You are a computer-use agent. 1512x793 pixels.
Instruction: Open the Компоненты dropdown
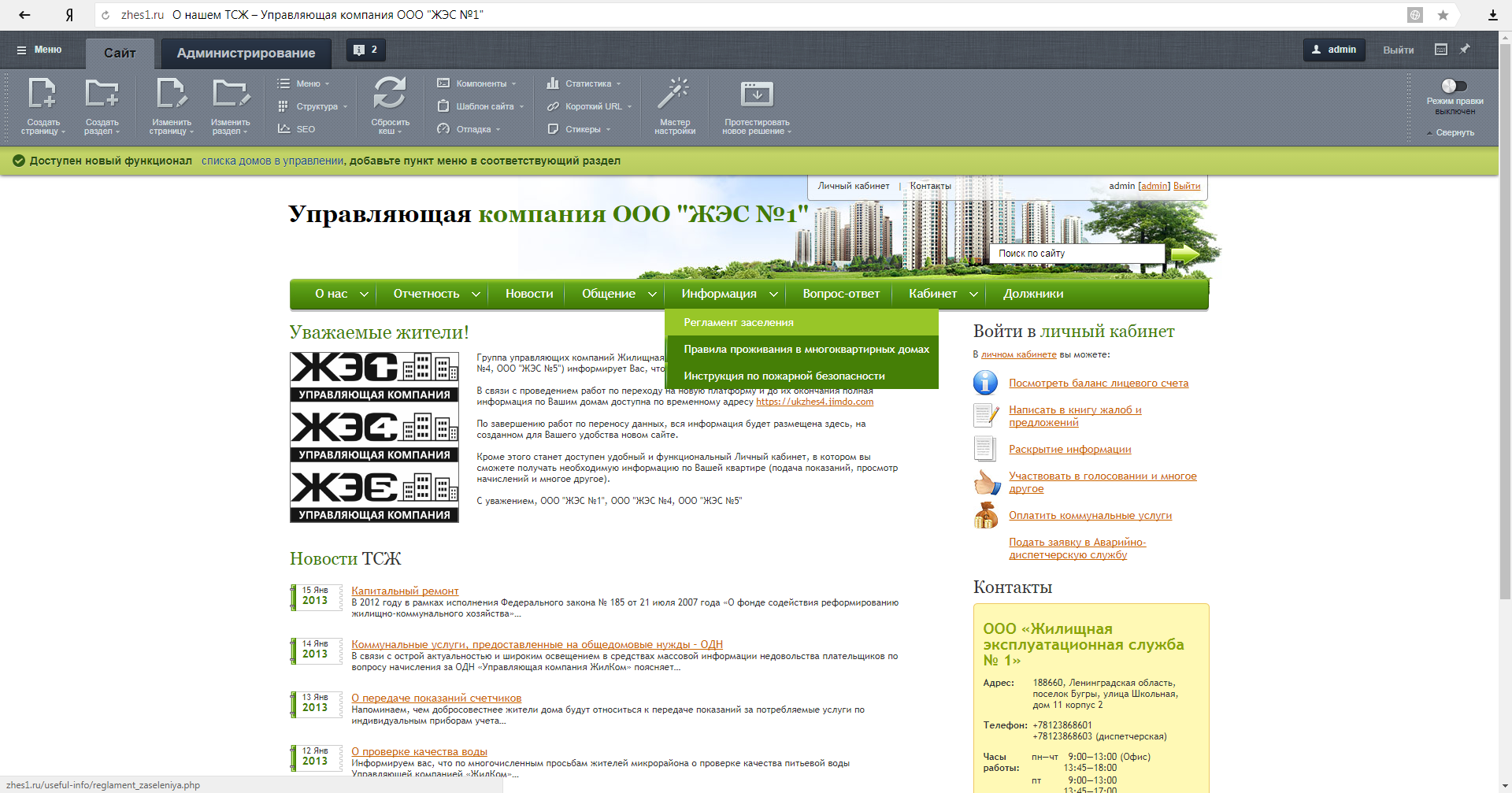click(476, 83)
